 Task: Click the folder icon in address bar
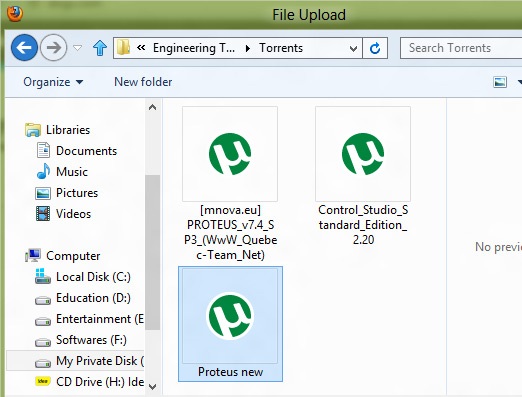(123, 48)
